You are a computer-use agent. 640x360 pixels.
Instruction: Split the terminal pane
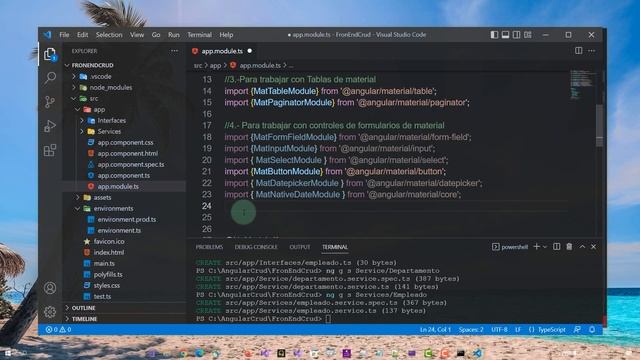[556, 247]
